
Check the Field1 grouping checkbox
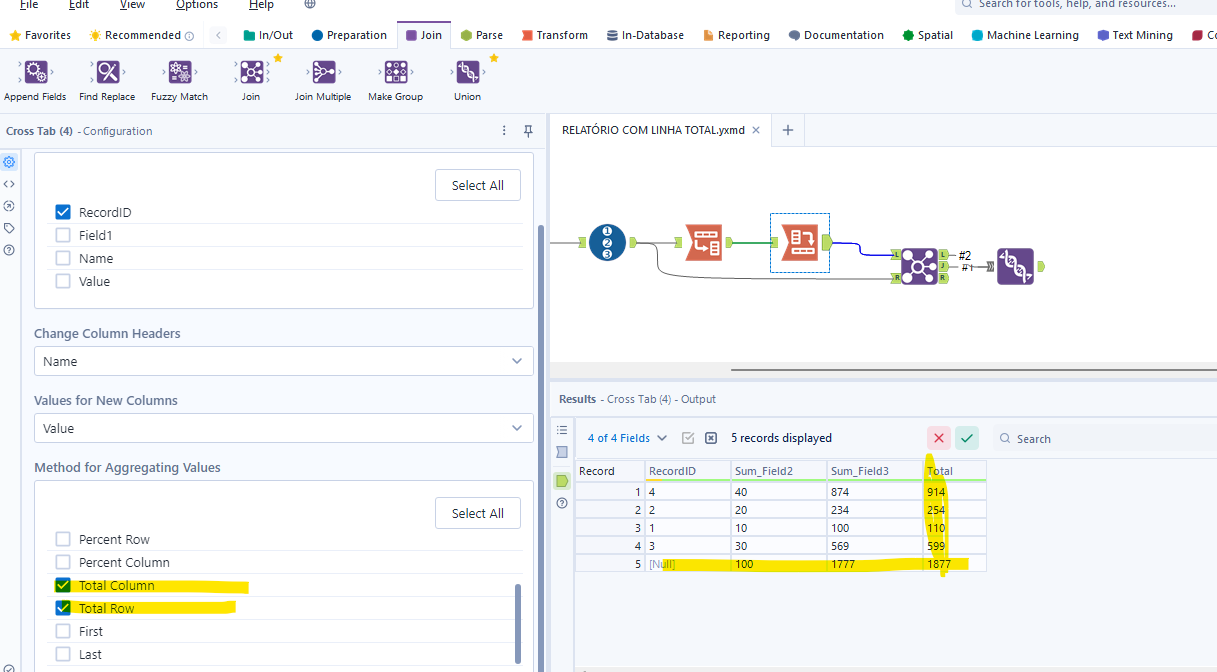click(62, 235)
